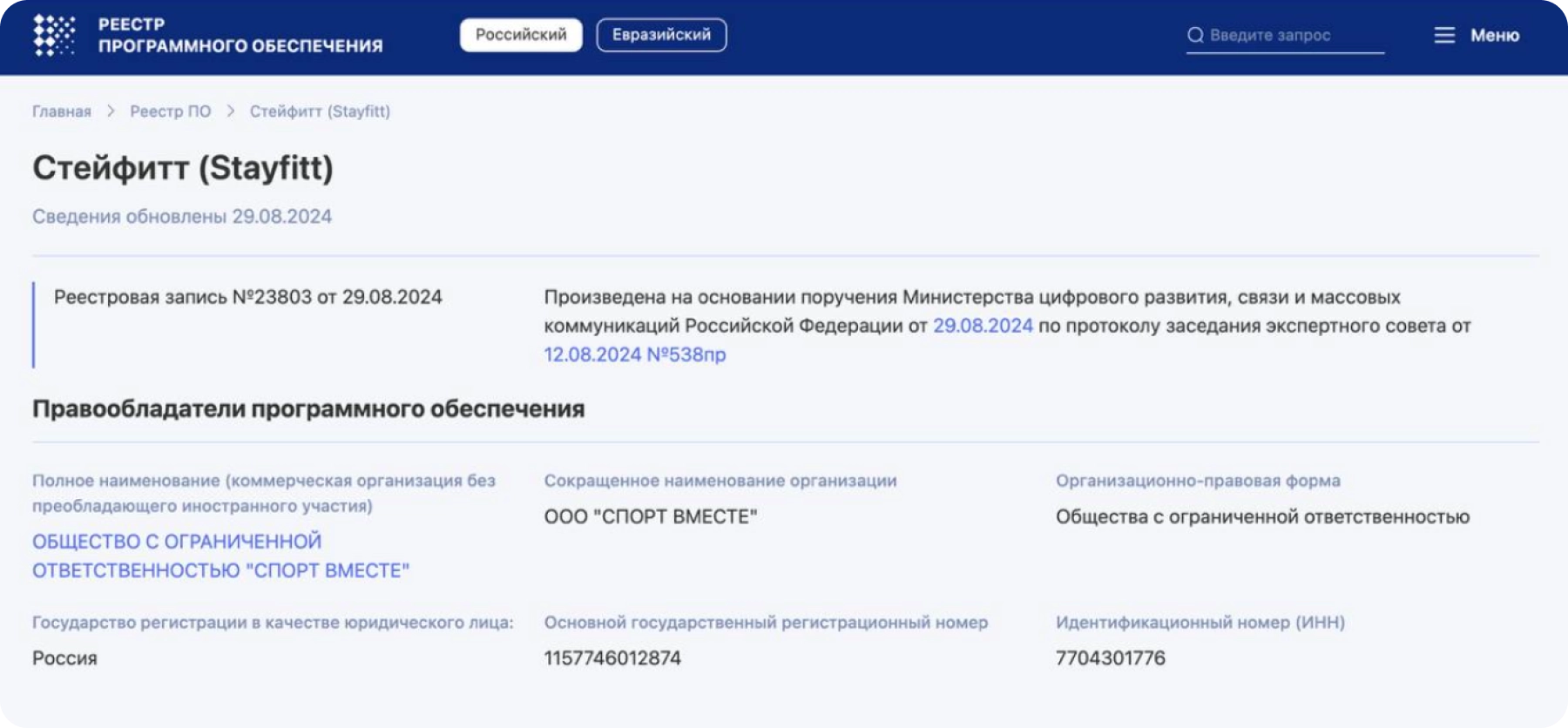Switch to the Евразийский registry
Image resolution: width=1568 pixels, height=728 pixels.
pos(661,35)
